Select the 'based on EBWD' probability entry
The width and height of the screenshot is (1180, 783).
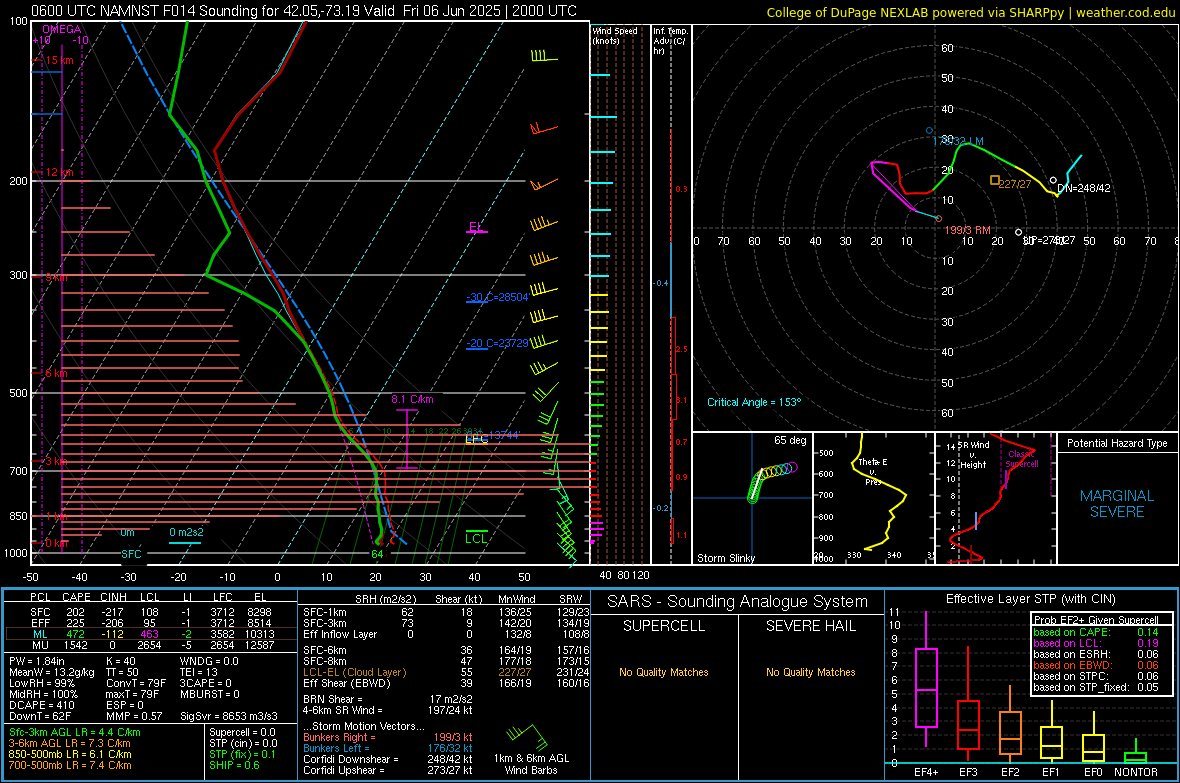click(x=1096, y=666)
